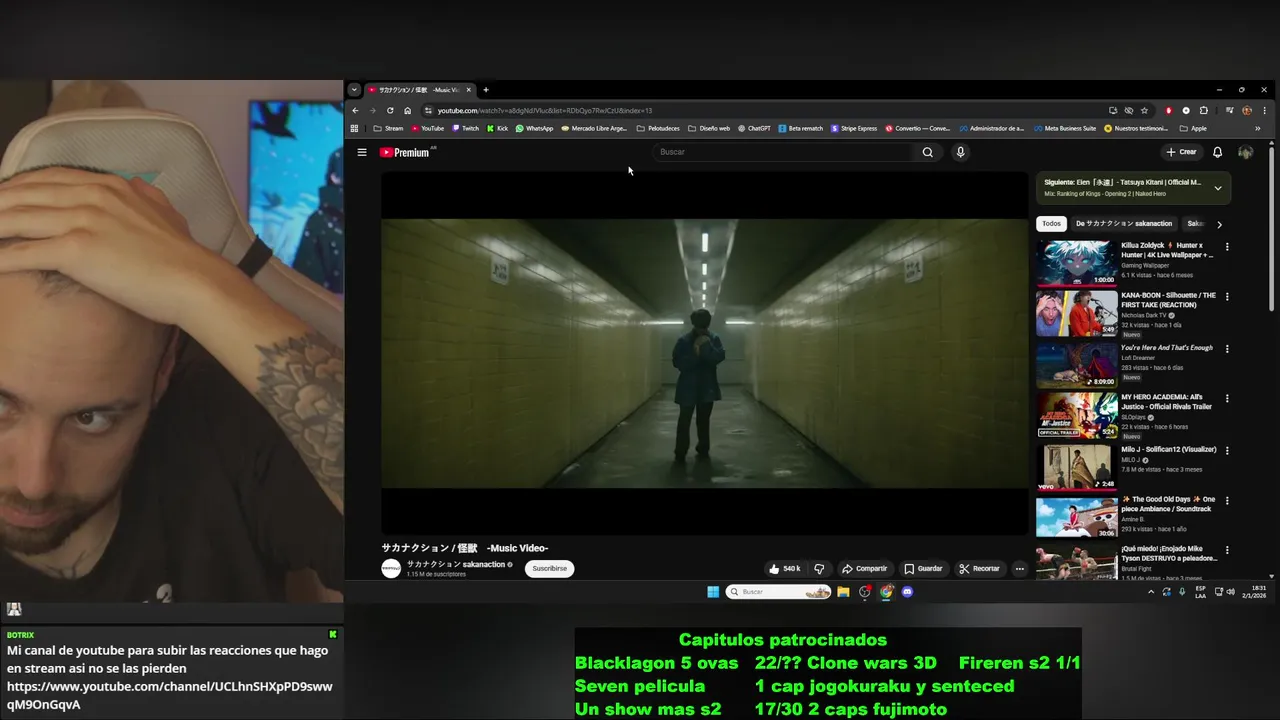Image resolution: width=1280 pixels, height=720 pixels.
Task: Open the Stripe Express bookmark
Action: click(854, 128)
